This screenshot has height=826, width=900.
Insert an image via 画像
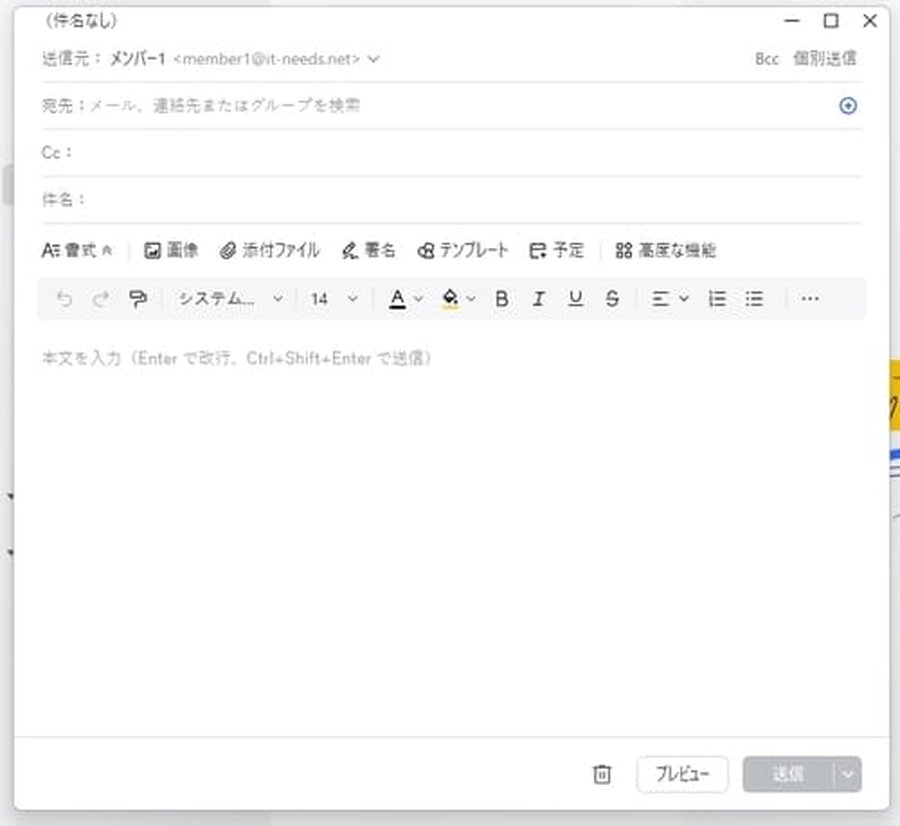pos(172,251)
